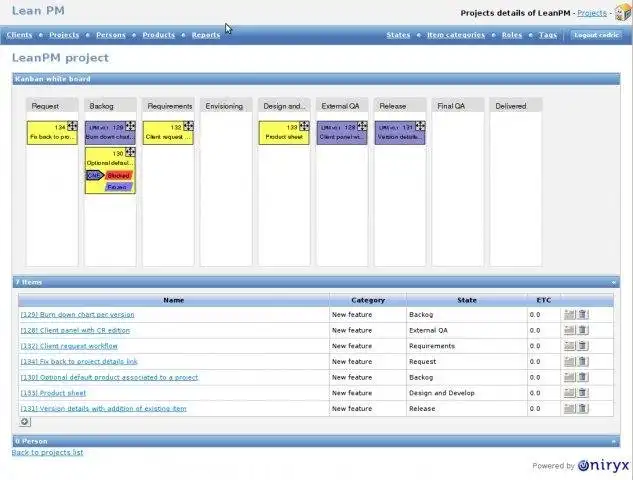Edit the Optional default product item
The image size is (633, 480).
click(569, 377)
